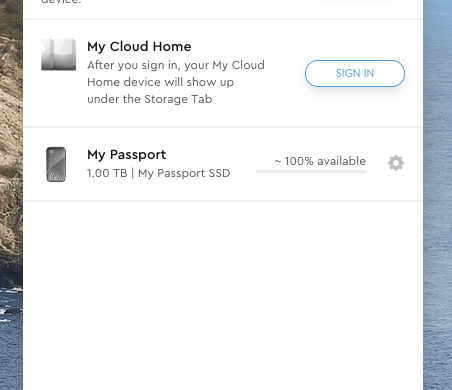Click the divider line below My Passport row

223,201
